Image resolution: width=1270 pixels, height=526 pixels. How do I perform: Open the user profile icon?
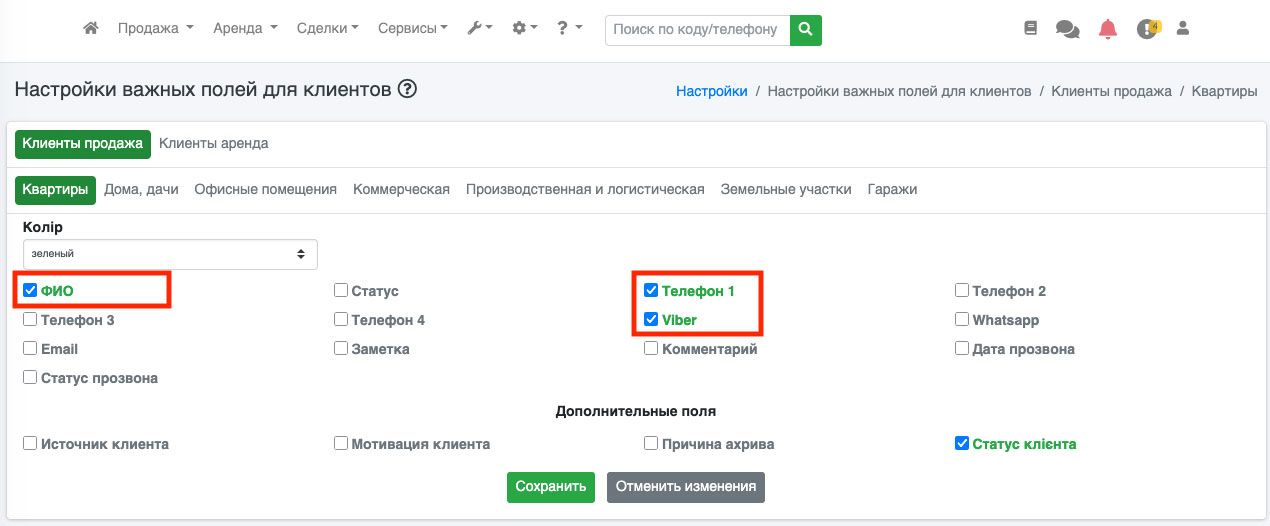click(x=1183, y=29)
